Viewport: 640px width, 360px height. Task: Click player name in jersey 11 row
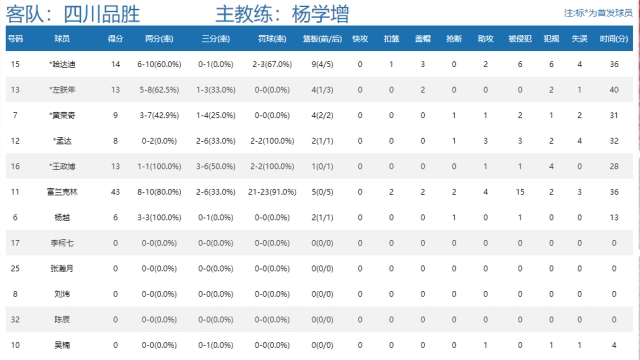point(62,192)
